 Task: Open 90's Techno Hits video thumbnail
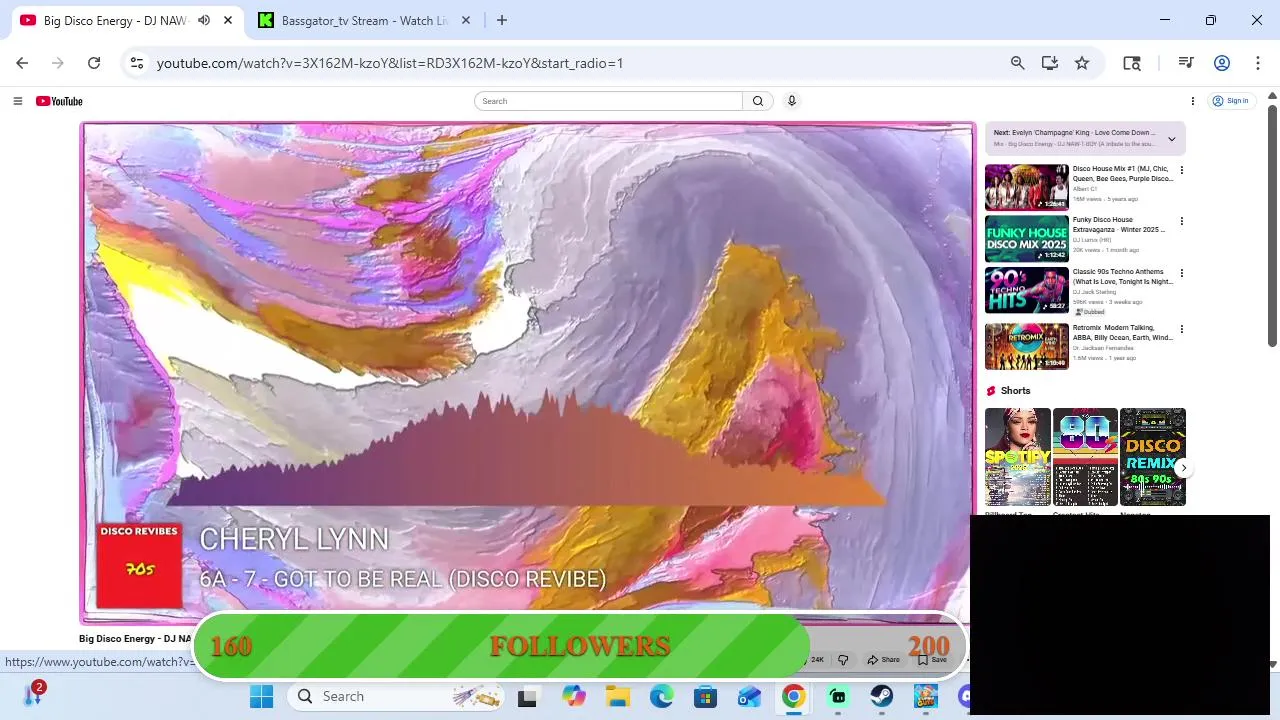coord(1027,291)
